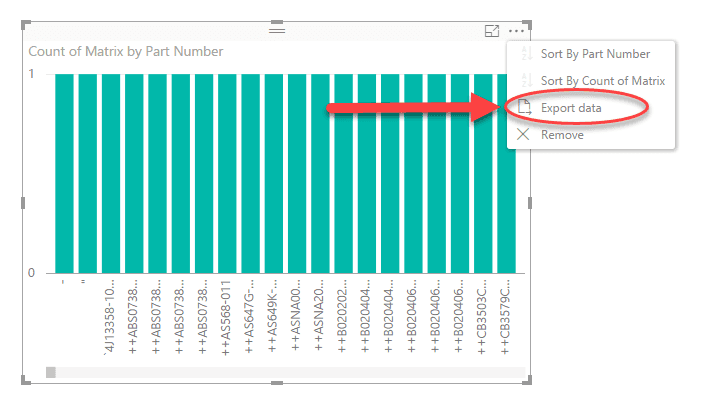Click the horizontal scrollbar track under chart
This screenshot has height=398, width=720.
[x=286, y=372]
